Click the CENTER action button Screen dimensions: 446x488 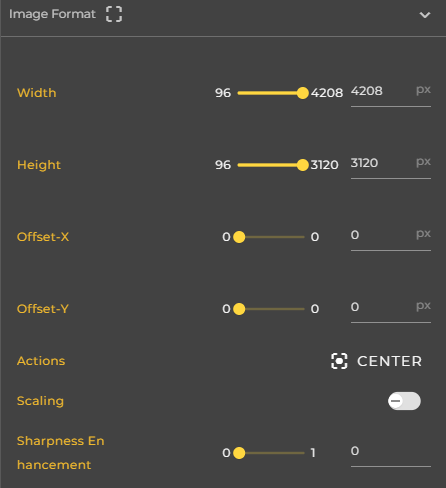377,361
